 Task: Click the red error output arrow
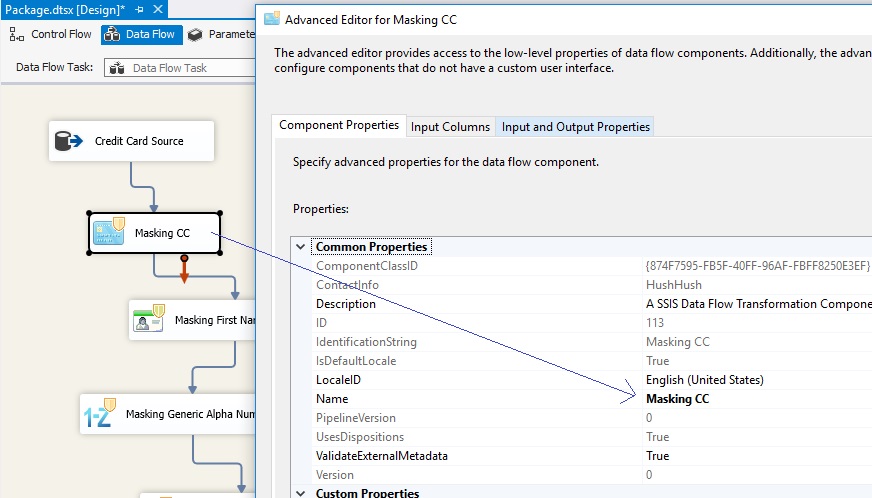pyautogui.click(x=184, y=268)
